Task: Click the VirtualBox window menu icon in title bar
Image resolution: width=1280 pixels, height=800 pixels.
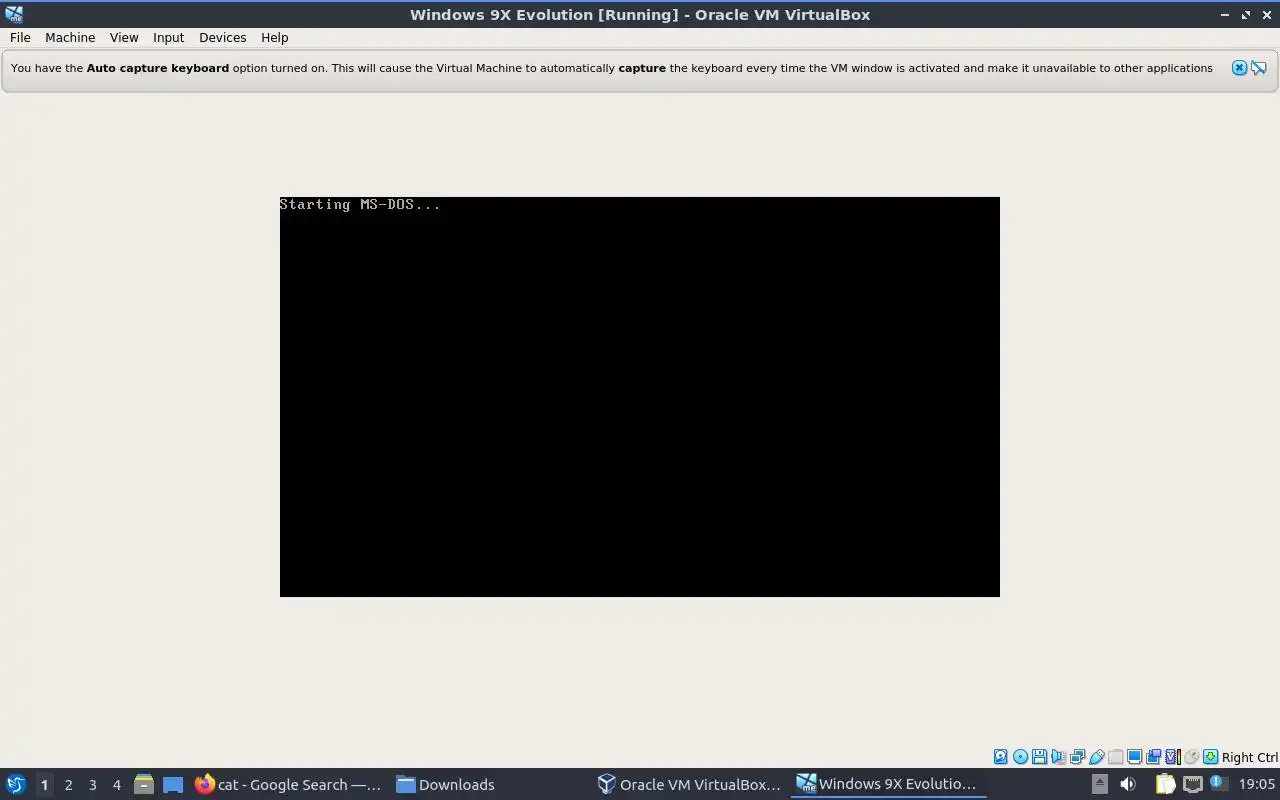Action: point(13,14)
